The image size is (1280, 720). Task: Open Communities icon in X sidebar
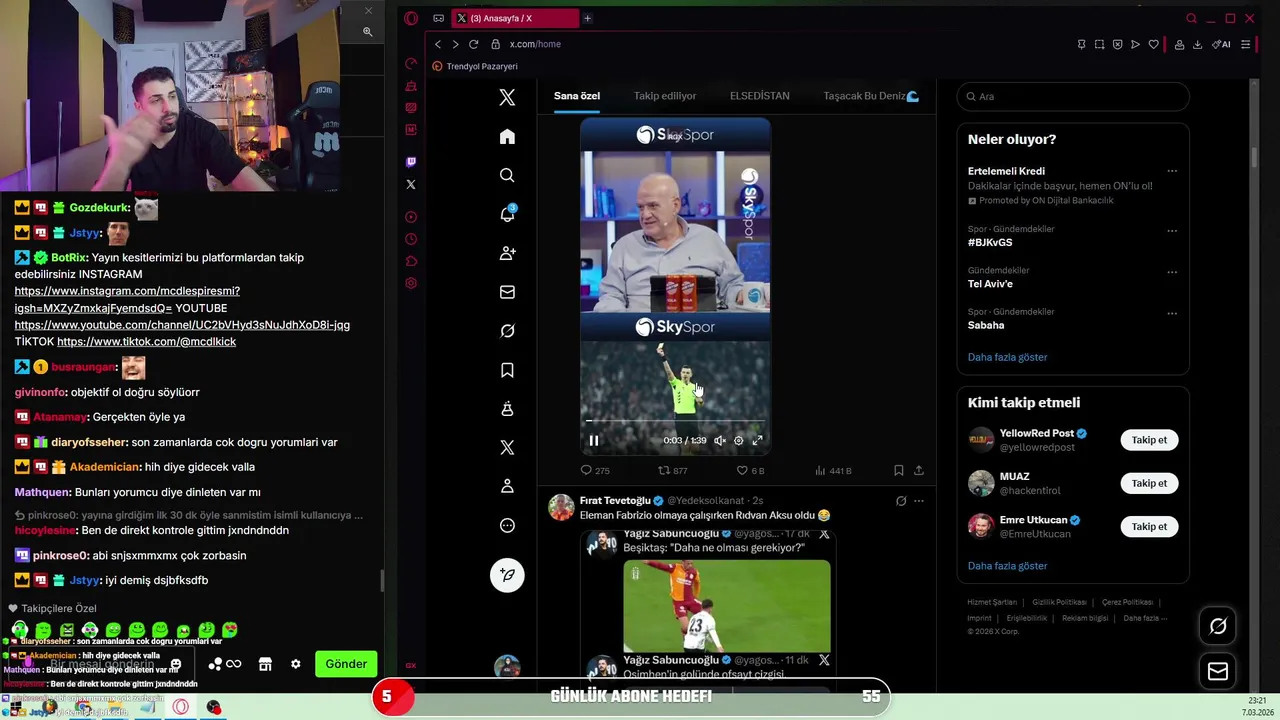[507, 409]
